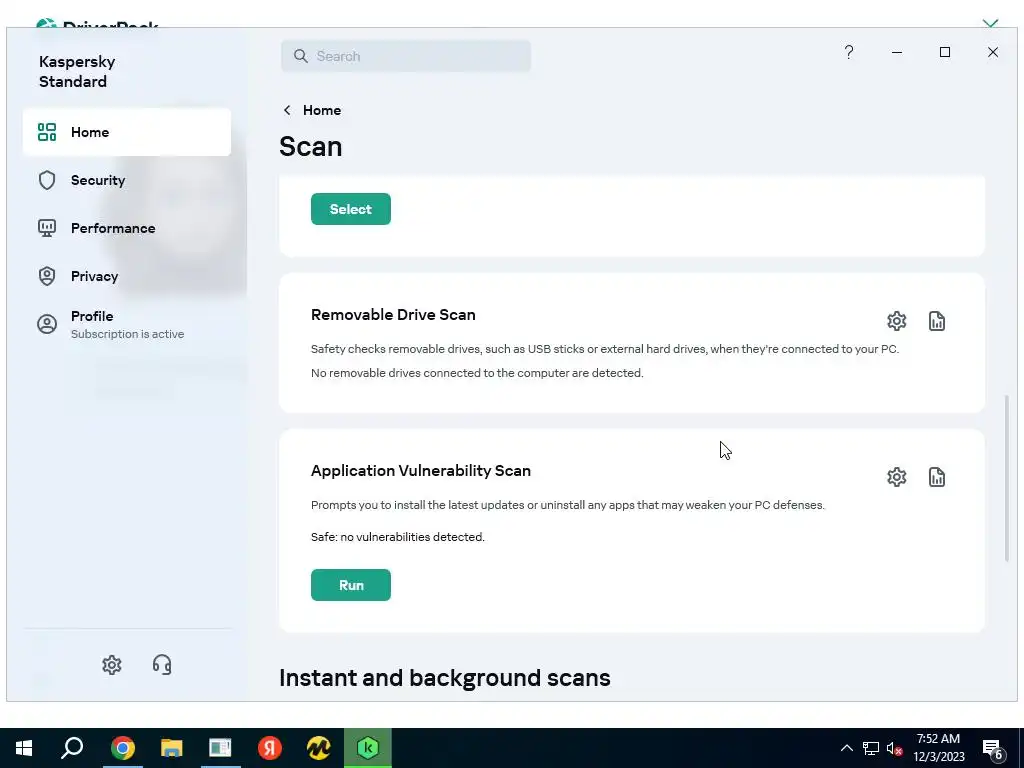
Task: Close the Kaspersky window
Action: tap(993, 52)
